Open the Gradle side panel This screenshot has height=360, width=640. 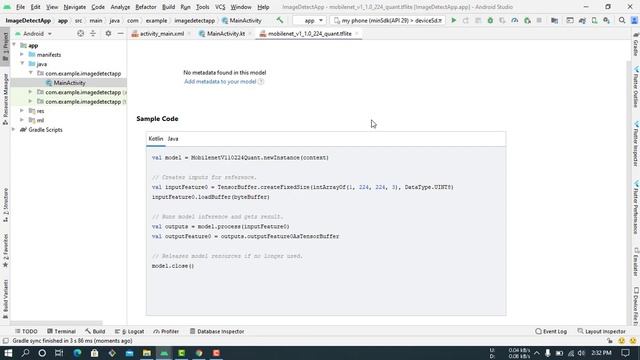[636, 45]
